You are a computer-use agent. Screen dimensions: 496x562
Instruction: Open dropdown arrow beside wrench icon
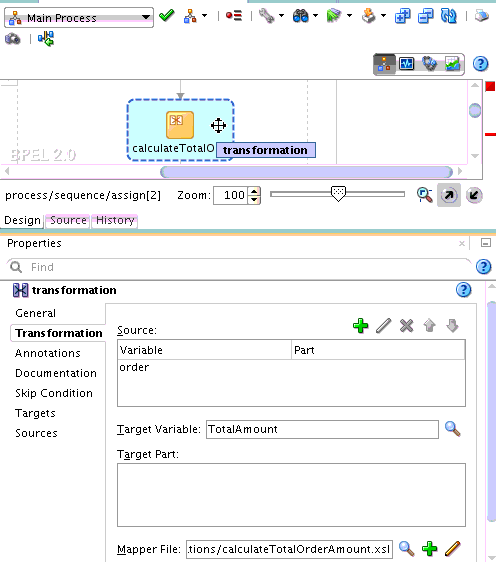pos(281,16)
